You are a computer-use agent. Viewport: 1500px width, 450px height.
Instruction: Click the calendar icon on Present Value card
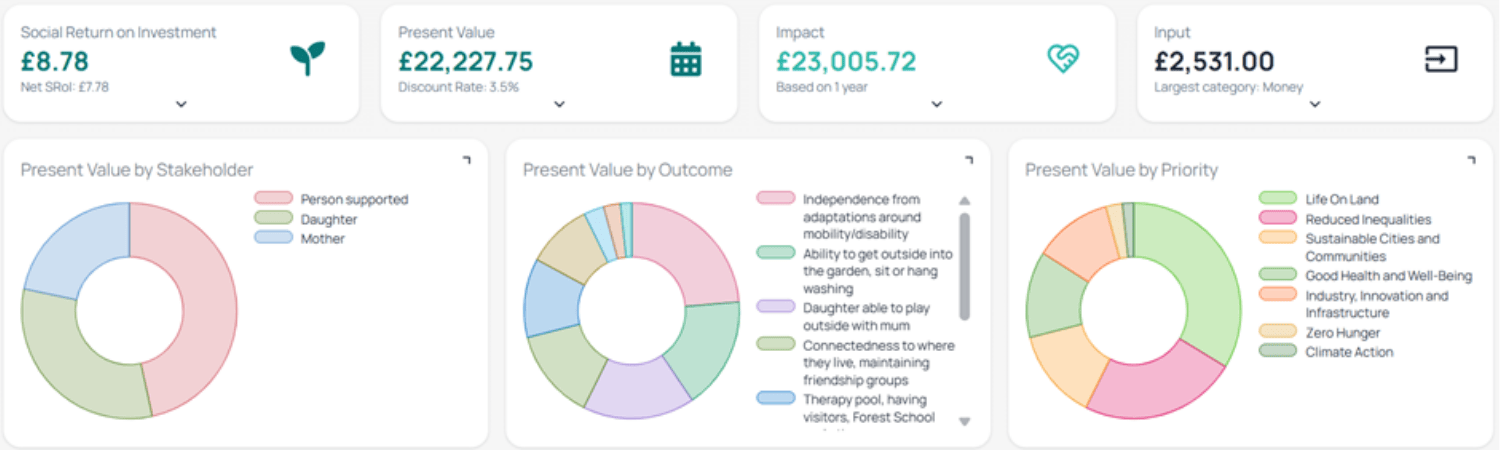685,59
